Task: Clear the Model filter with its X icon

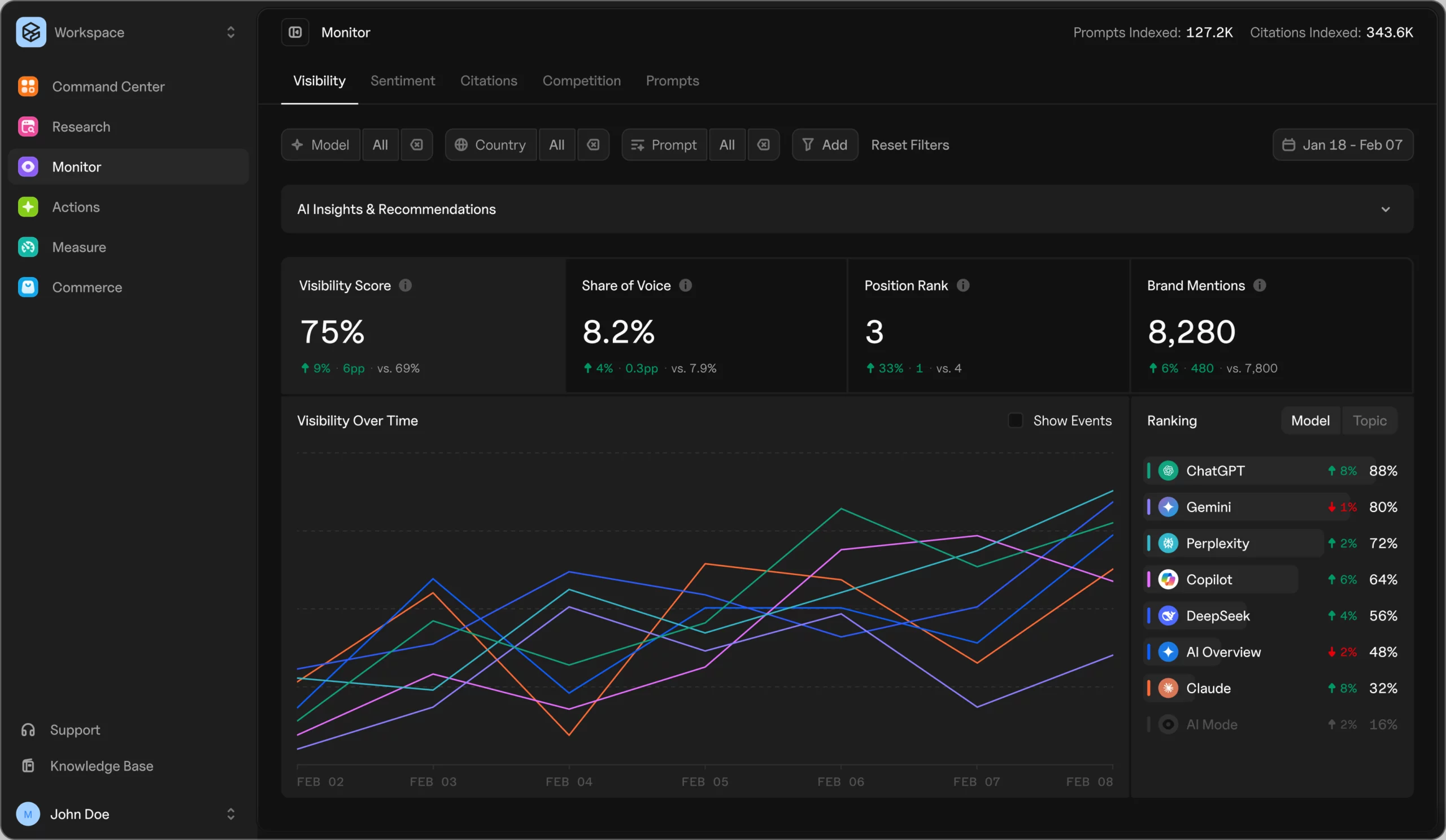Action: [x=417, y=145]
